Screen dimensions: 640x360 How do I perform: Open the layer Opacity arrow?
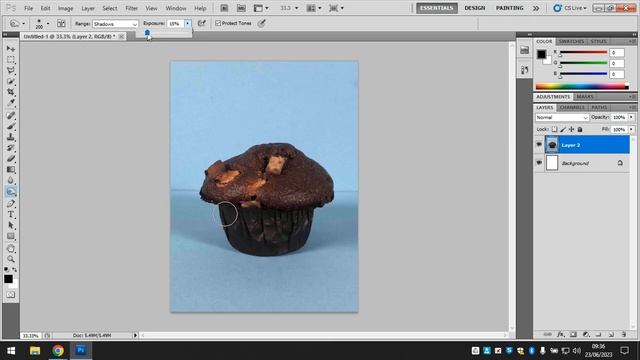631,118
